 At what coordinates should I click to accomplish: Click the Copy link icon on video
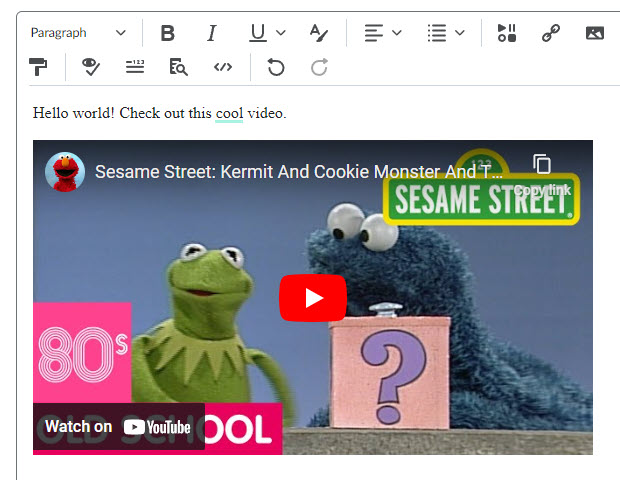pos(542,164)
